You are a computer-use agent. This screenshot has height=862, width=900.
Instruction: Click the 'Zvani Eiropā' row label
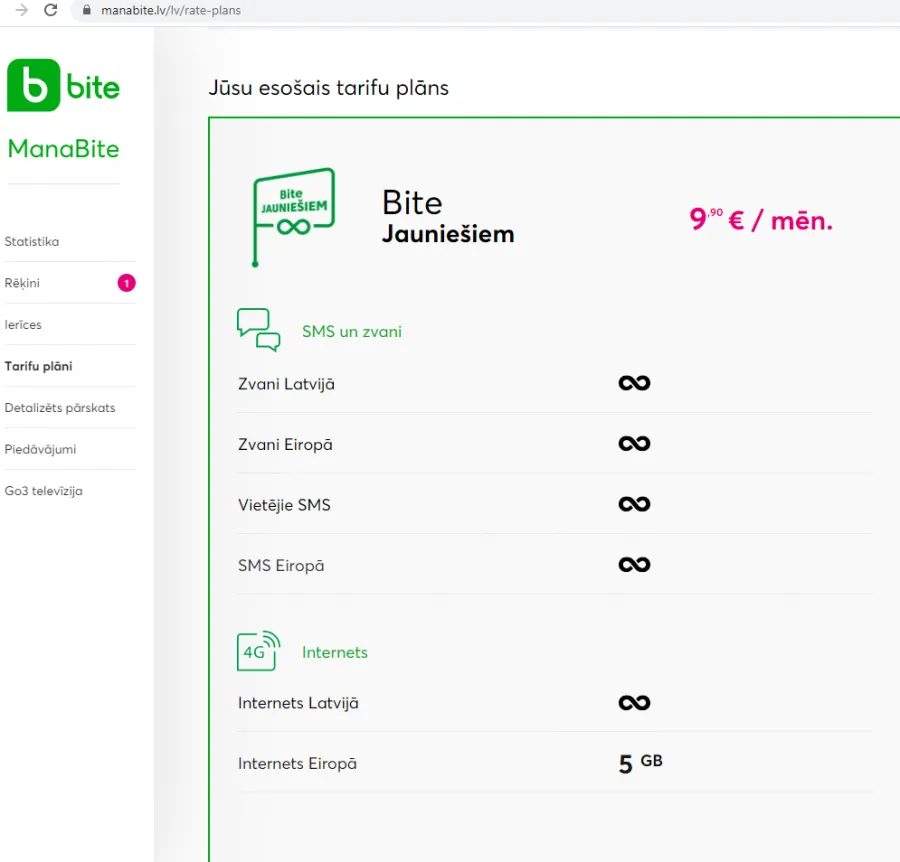click(x=285, y=445)
